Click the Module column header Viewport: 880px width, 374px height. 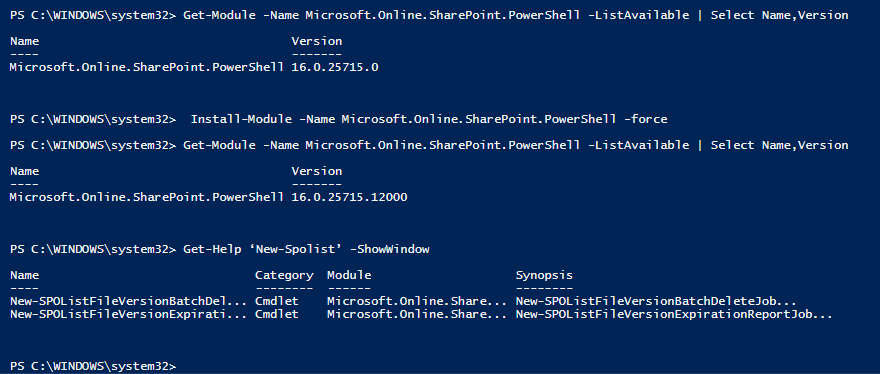coord(349,275)
